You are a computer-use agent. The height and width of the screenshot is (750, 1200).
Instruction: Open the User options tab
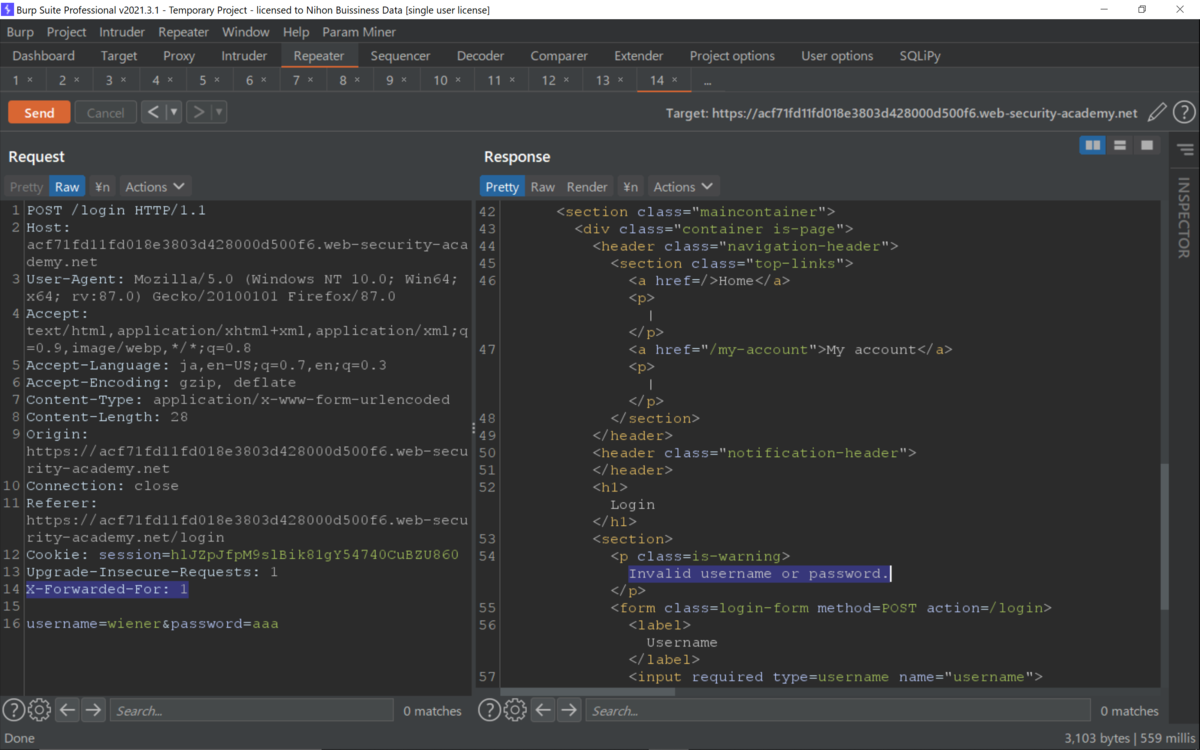tap(837, 56)
